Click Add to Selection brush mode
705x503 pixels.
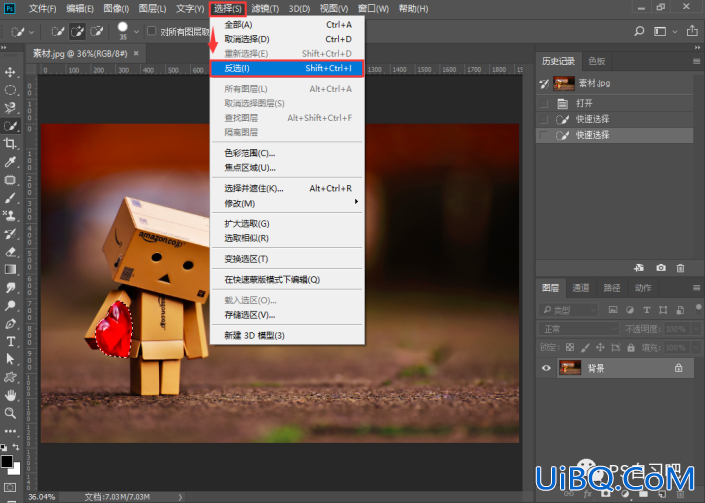pos(77,31)
